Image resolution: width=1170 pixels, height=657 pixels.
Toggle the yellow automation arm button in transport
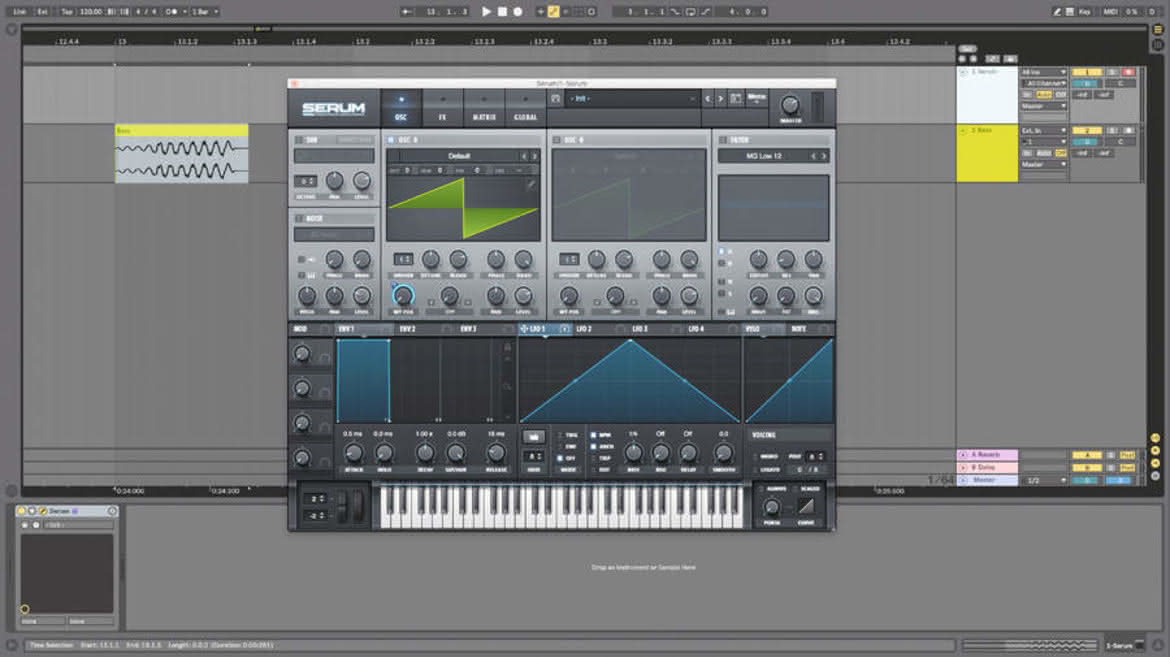(x=553, y=11)
